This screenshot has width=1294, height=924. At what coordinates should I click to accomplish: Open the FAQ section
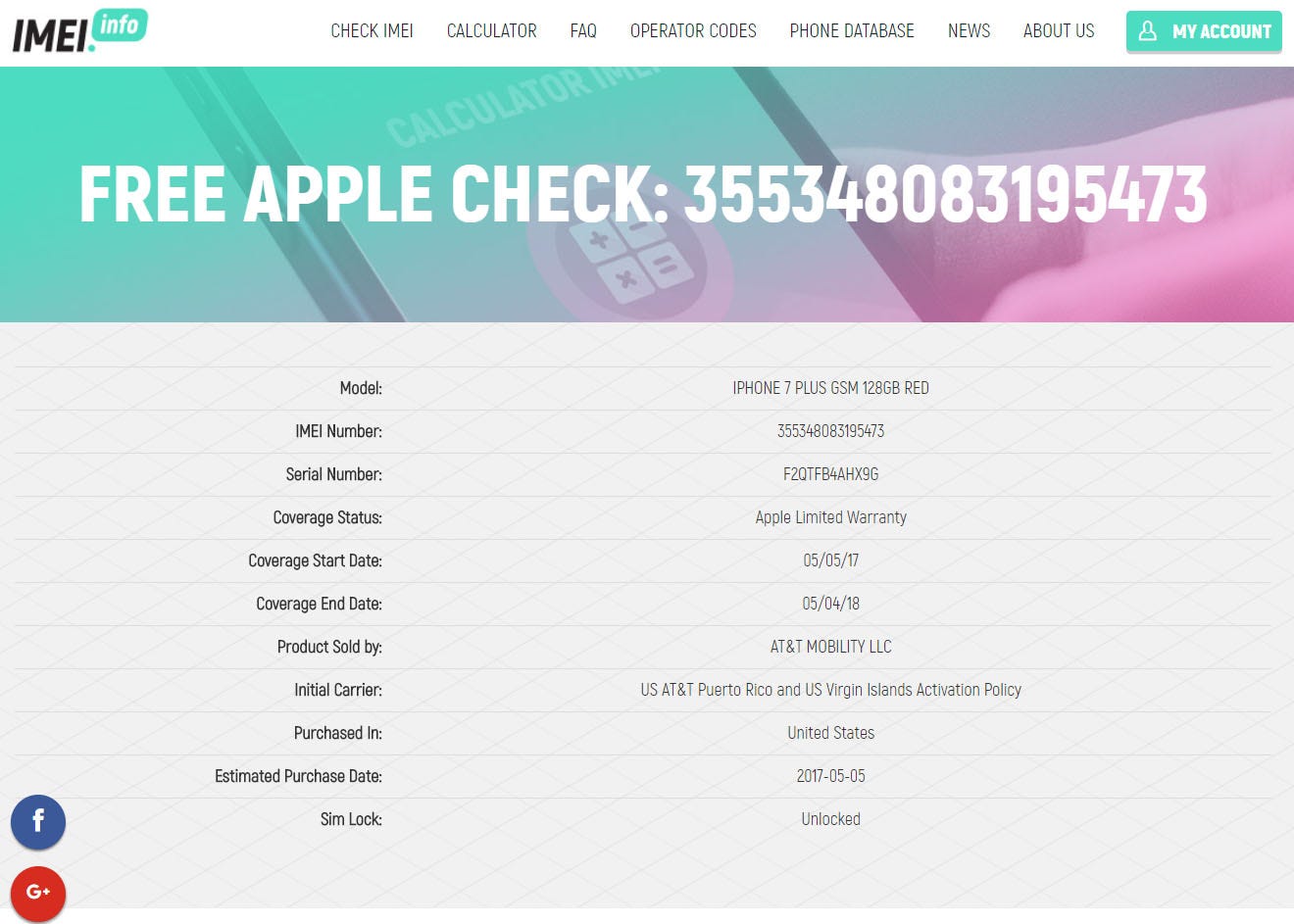(x=583, y=31)
